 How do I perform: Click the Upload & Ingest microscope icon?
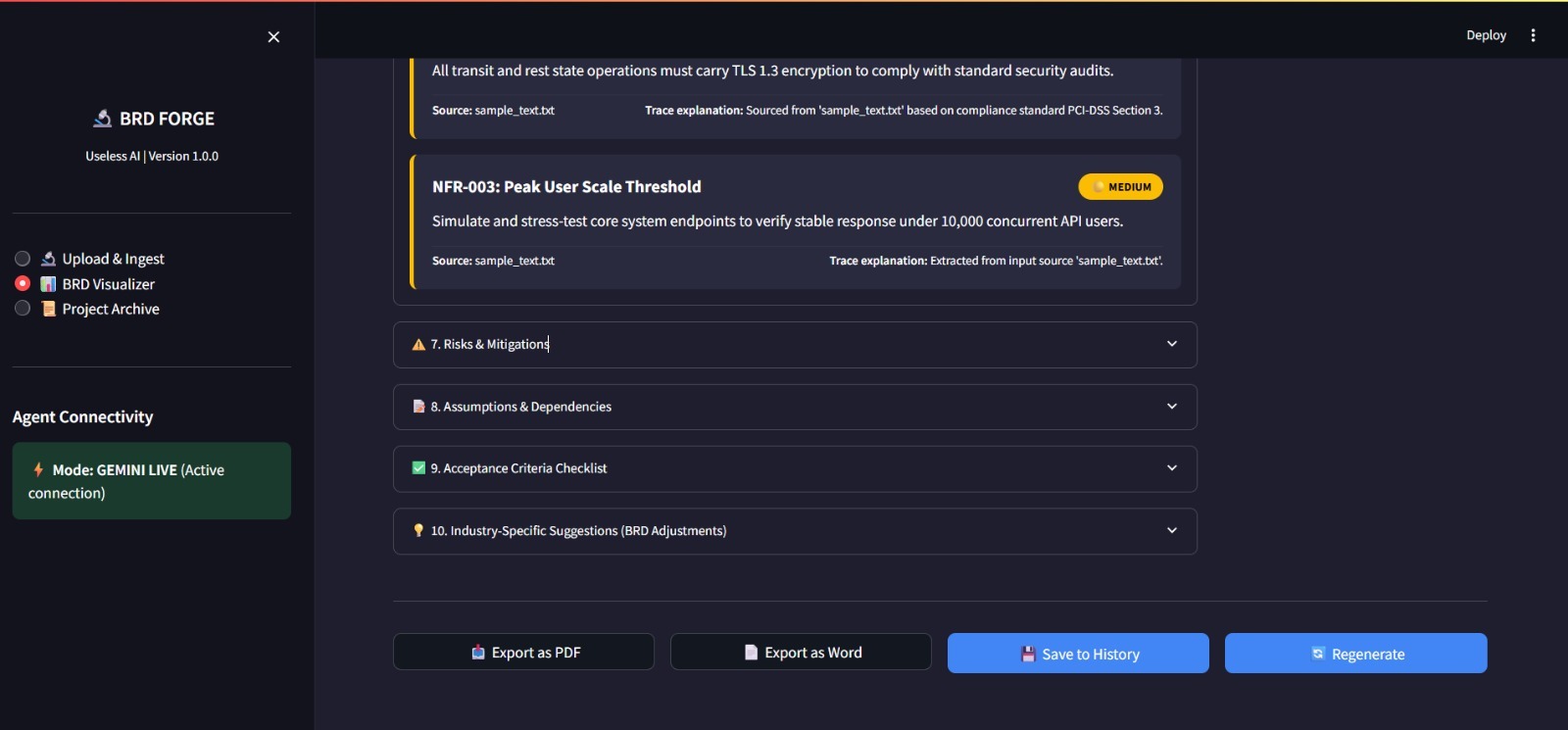(48, 259)
